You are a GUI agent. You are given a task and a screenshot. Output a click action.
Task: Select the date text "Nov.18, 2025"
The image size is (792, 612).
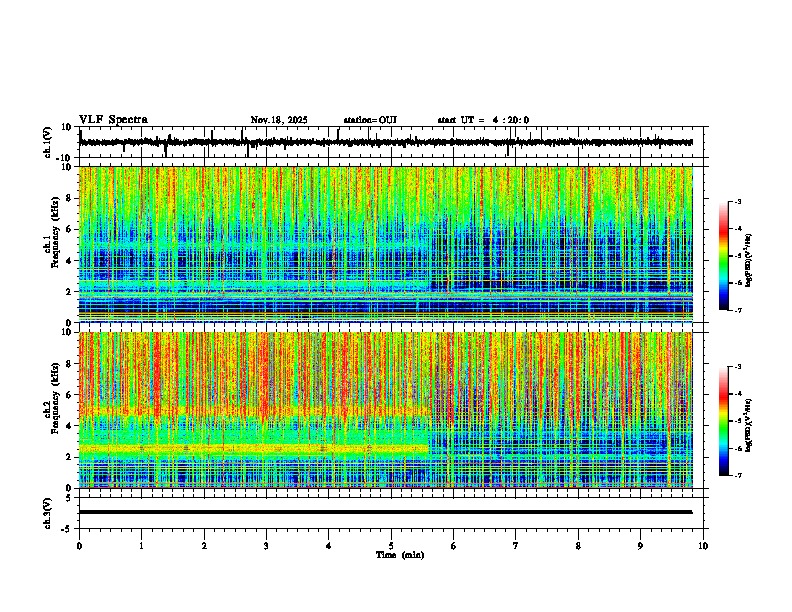click(279, 120)
